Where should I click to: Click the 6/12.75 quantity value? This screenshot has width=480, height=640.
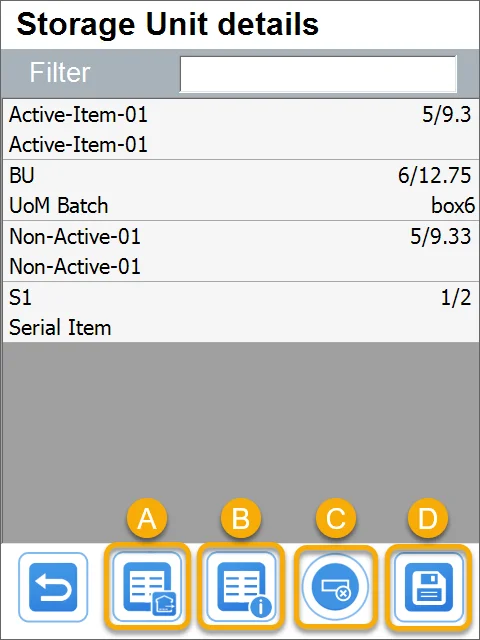[435, 175]
